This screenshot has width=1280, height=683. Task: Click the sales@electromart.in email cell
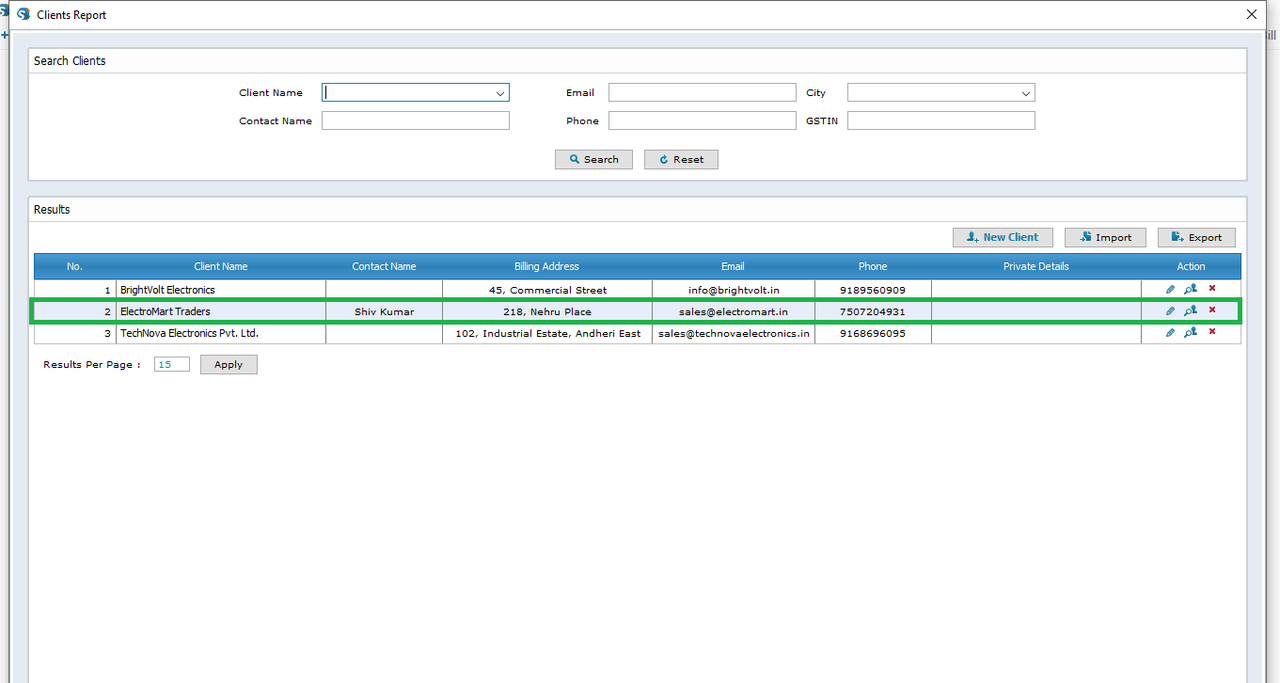pyautogui.click(x=733, y=312)
